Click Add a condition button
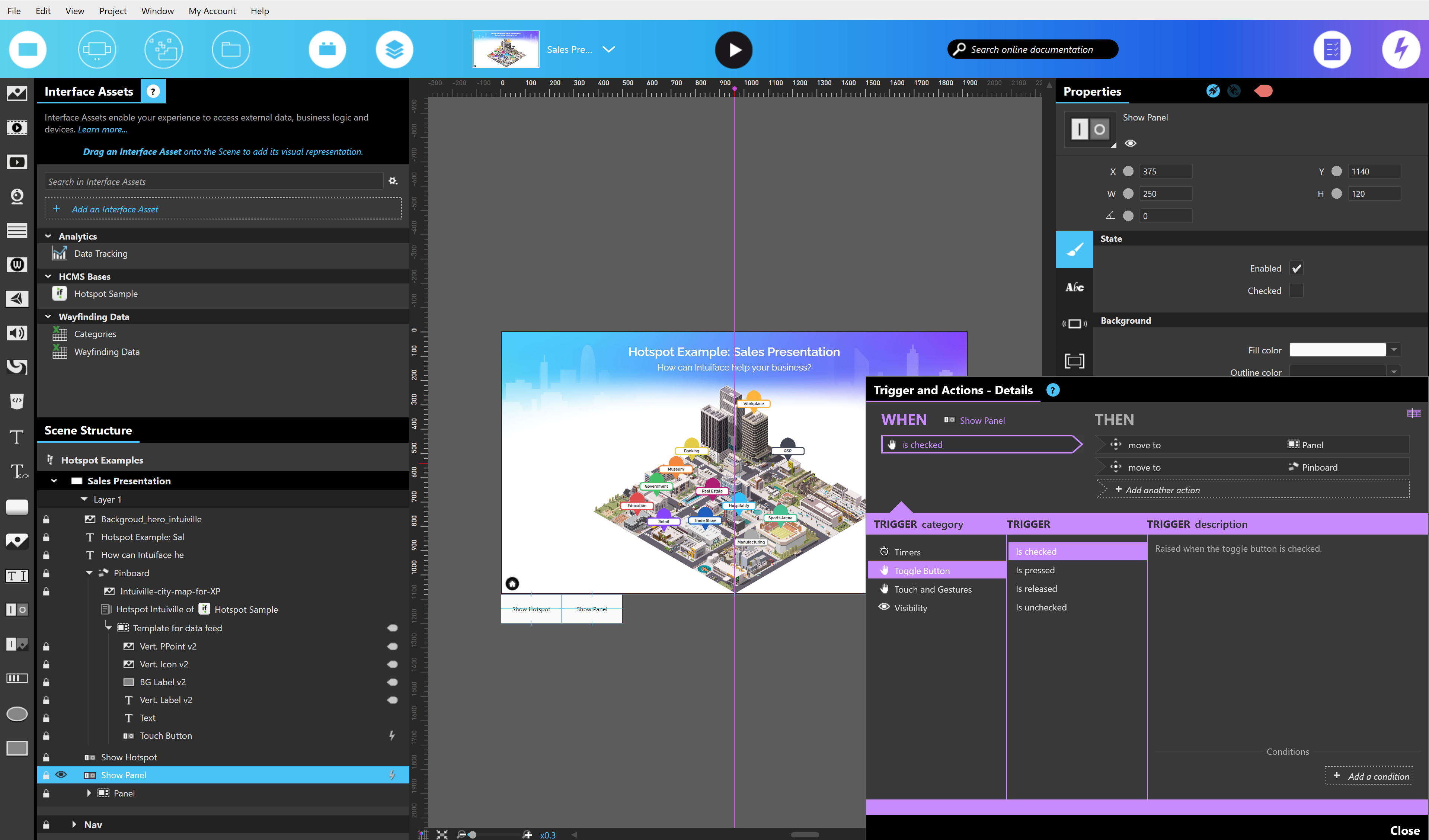Viewport: 1429px width, 840px height. pos(1369,776)
